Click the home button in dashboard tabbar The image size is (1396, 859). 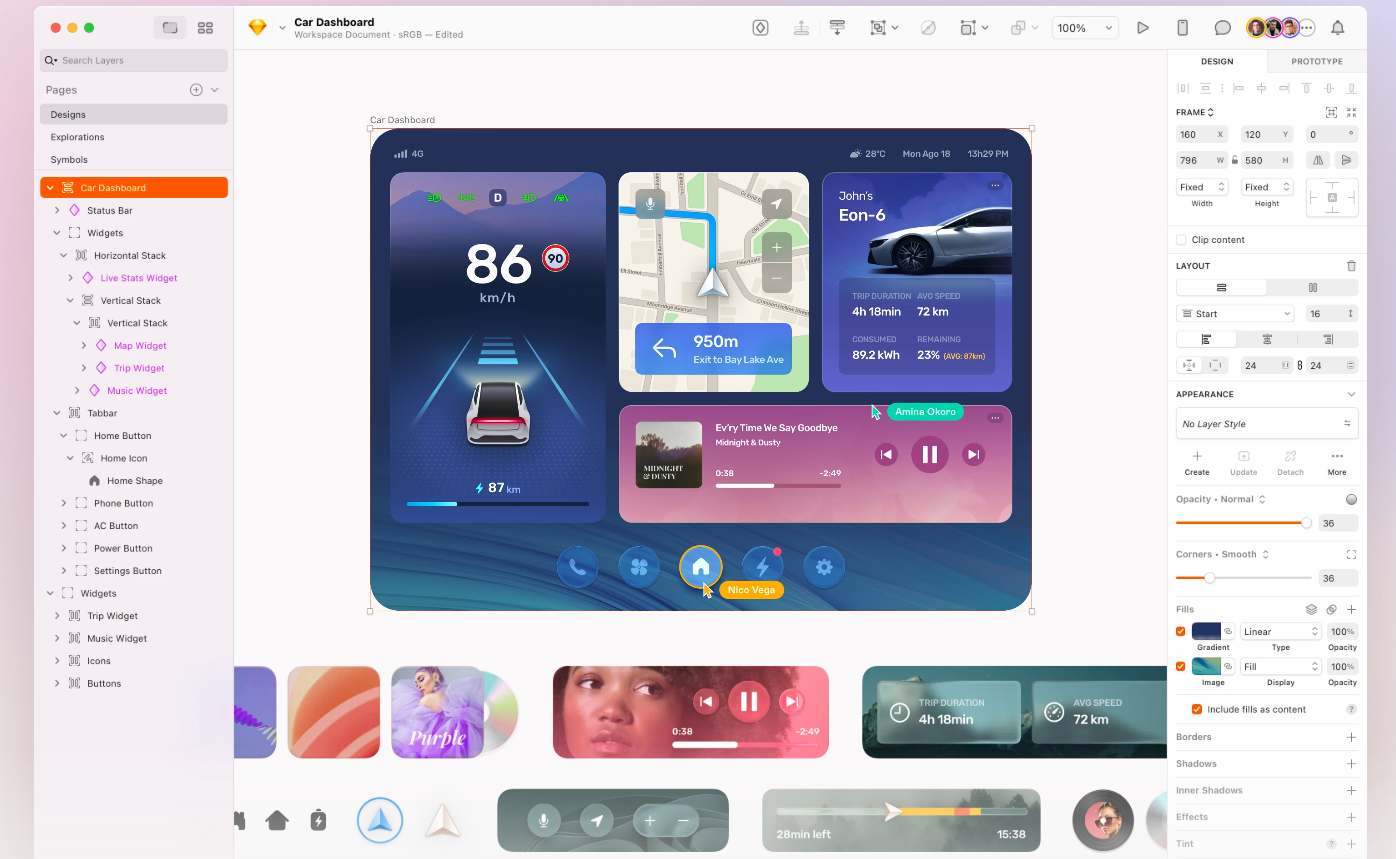(x=701, y=567)
